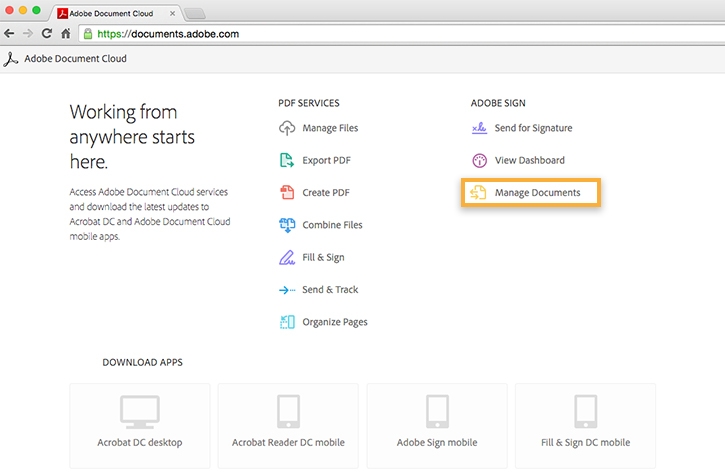This screenshot has height=474, width=725.
Task: Click the Combine Files icon
Action: pos(287,225)
